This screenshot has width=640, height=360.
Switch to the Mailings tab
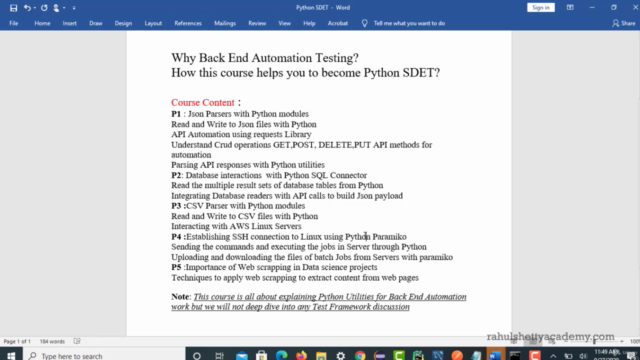225,23
